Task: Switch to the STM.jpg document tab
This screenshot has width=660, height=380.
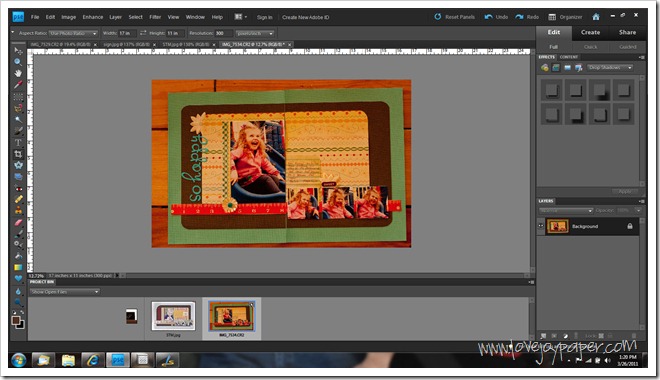Action: [x=186, y=44]
